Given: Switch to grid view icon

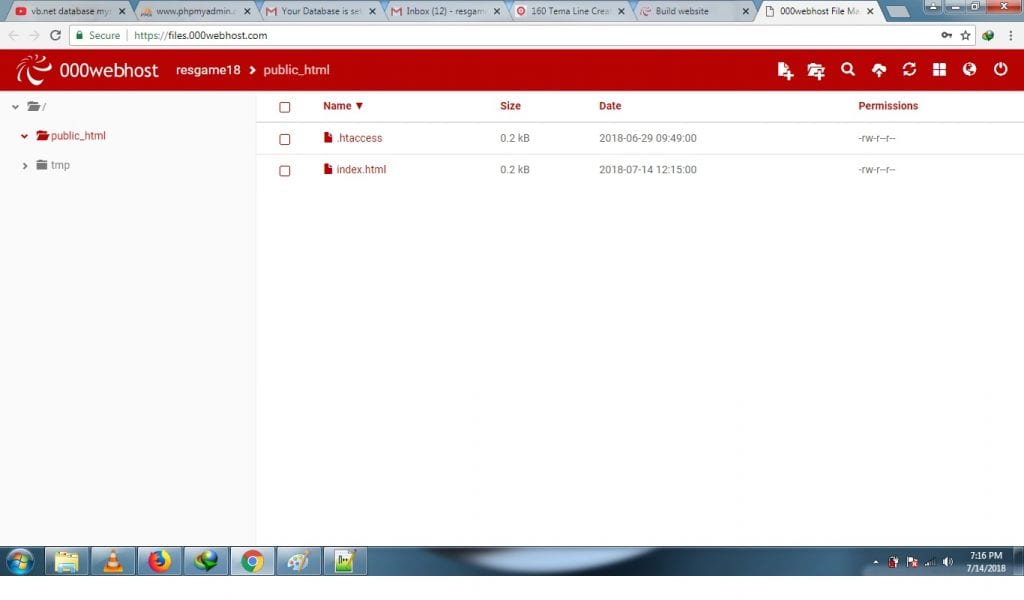Looking at the screenshot, I should click(939, 69).
